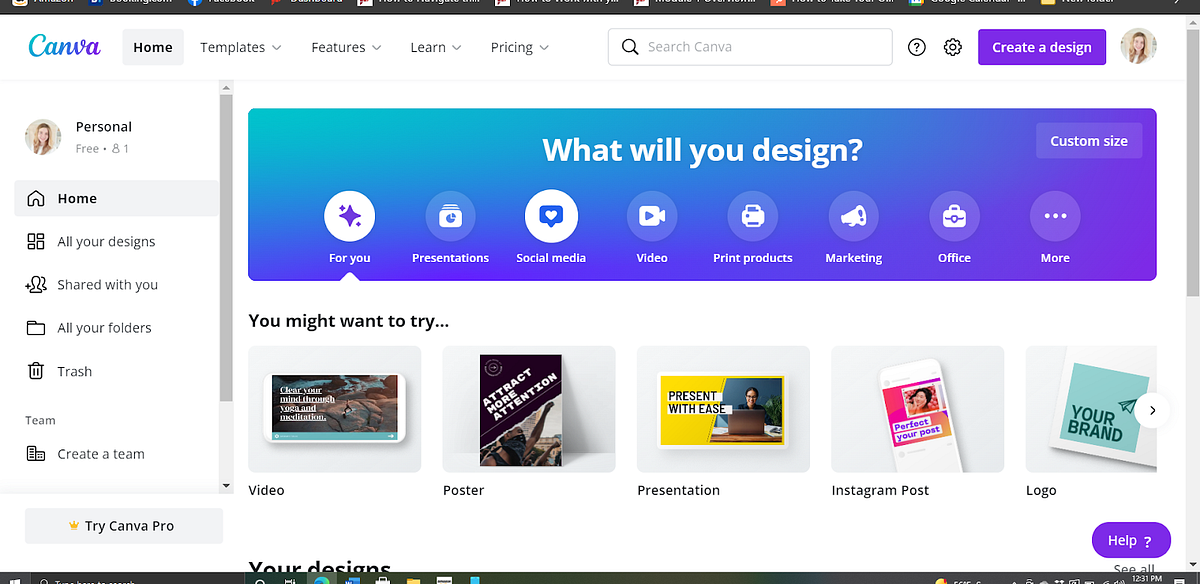
Task: Open the Instagram Post template thumbnail
Action: coord(917,409)
